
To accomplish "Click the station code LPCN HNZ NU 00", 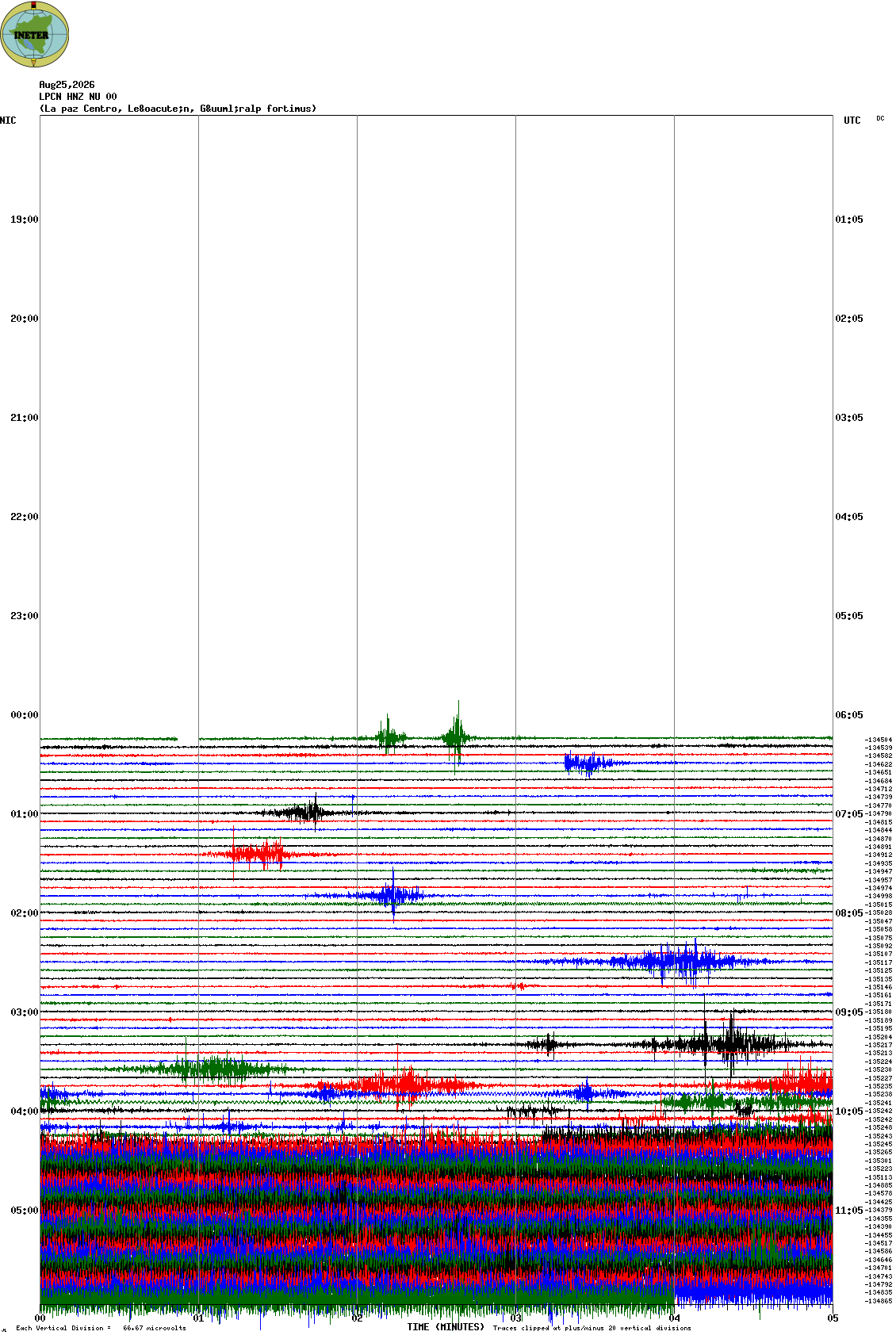I will [78, 97].
